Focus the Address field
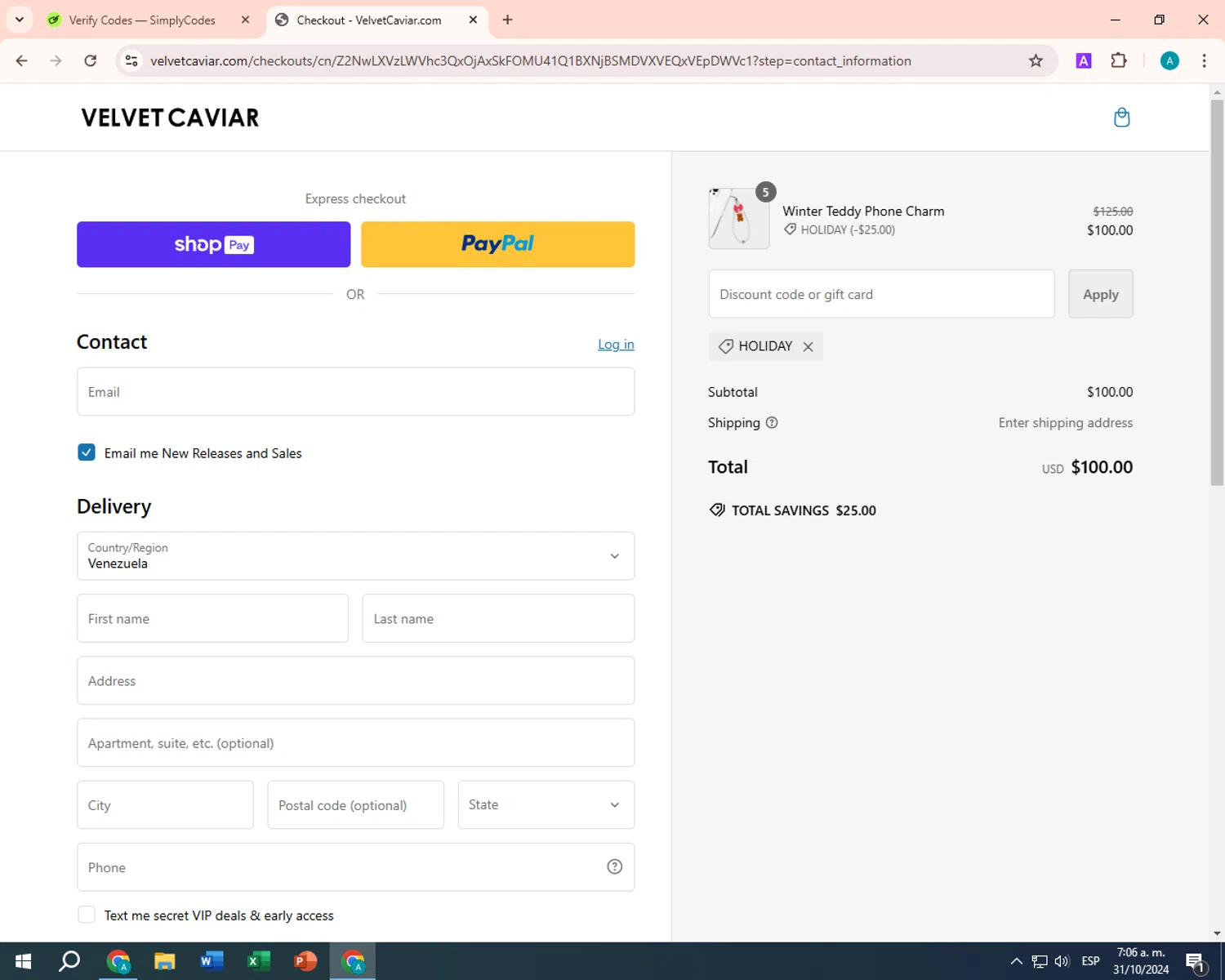This screenshot has width=1225, height=980. pyautogui.click(x=355, y=680)
